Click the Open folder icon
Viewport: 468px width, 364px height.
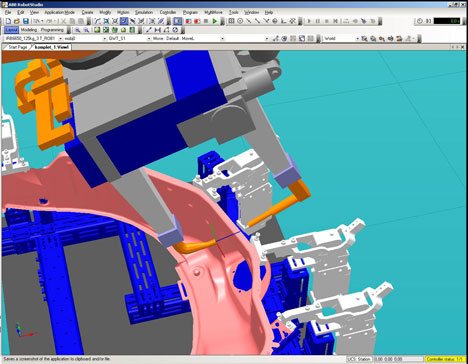coord(17,21)
